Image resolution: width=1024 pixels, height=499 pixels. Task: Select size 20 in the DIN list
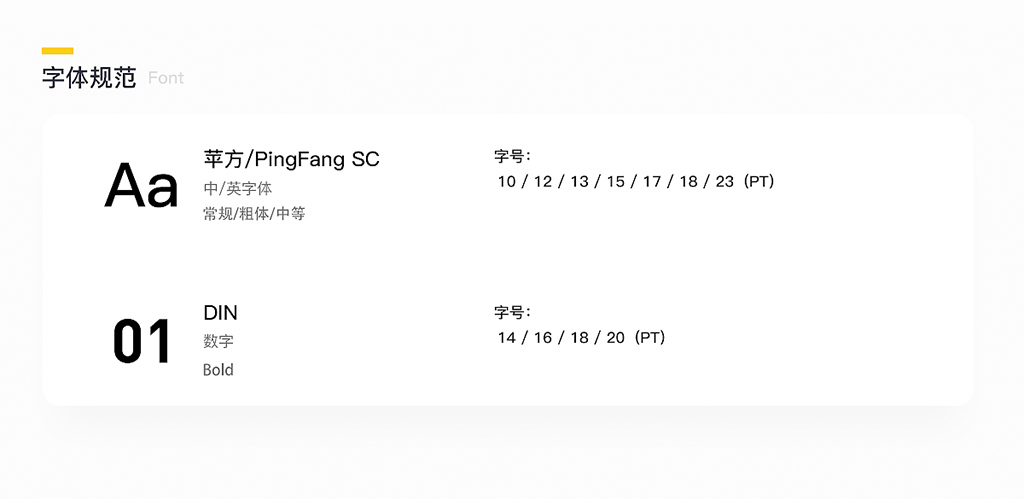click(616, 338)
